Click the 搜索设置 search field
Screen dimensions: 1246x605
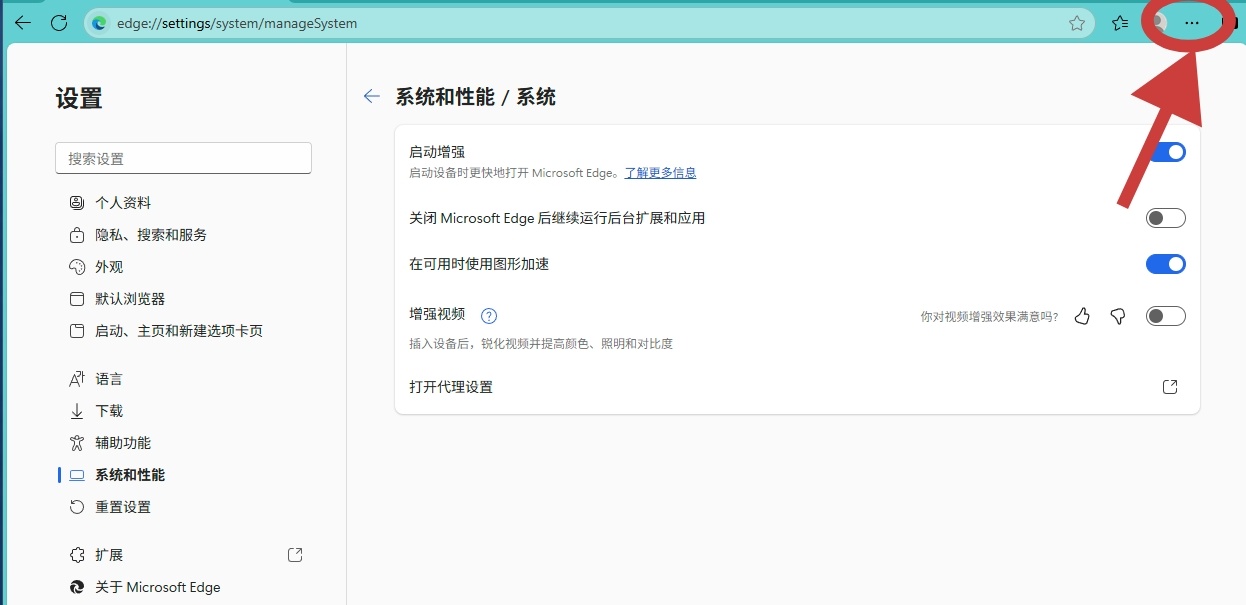[183, 157]
